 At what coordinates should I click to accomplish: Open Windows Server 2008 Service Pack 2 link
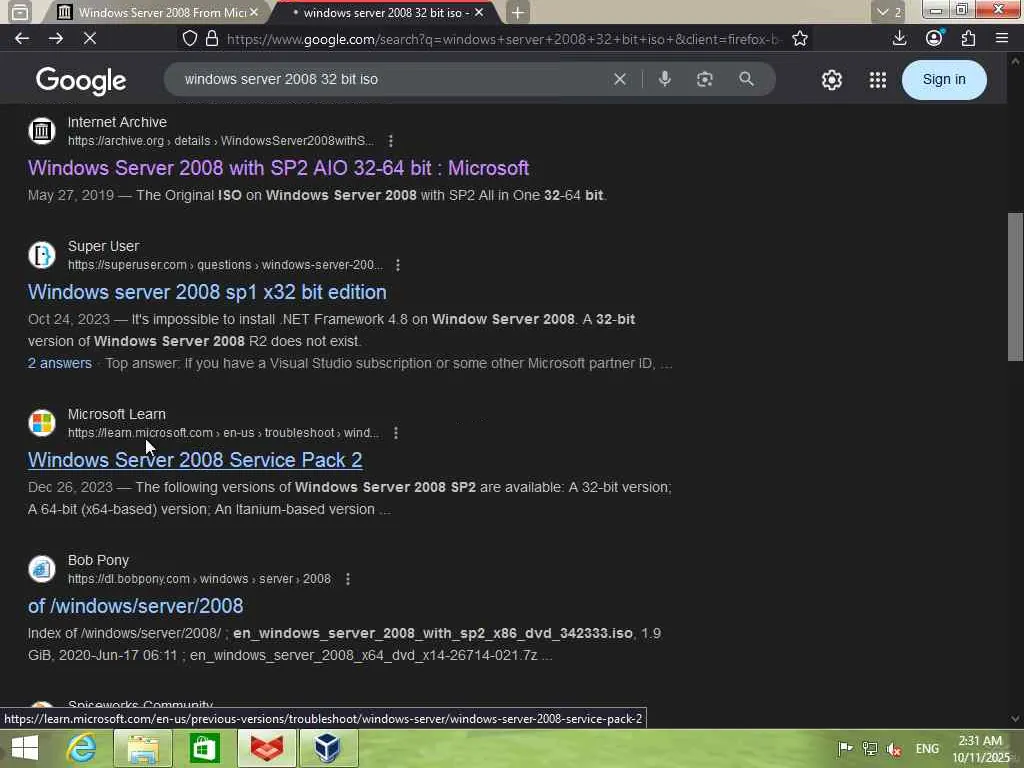(195, 460)
